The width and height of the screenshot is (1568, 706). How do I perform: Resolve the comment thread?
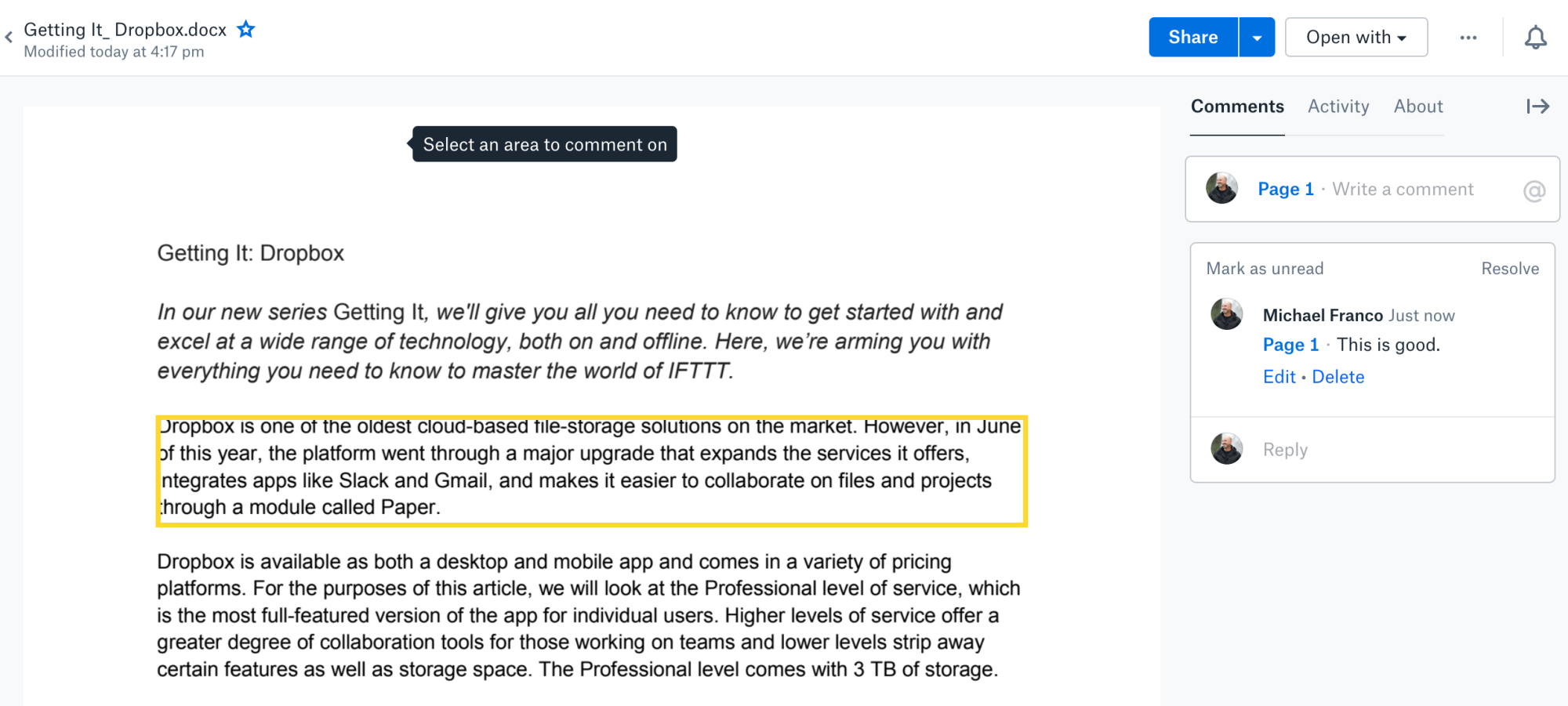[x=1510, y=269]
